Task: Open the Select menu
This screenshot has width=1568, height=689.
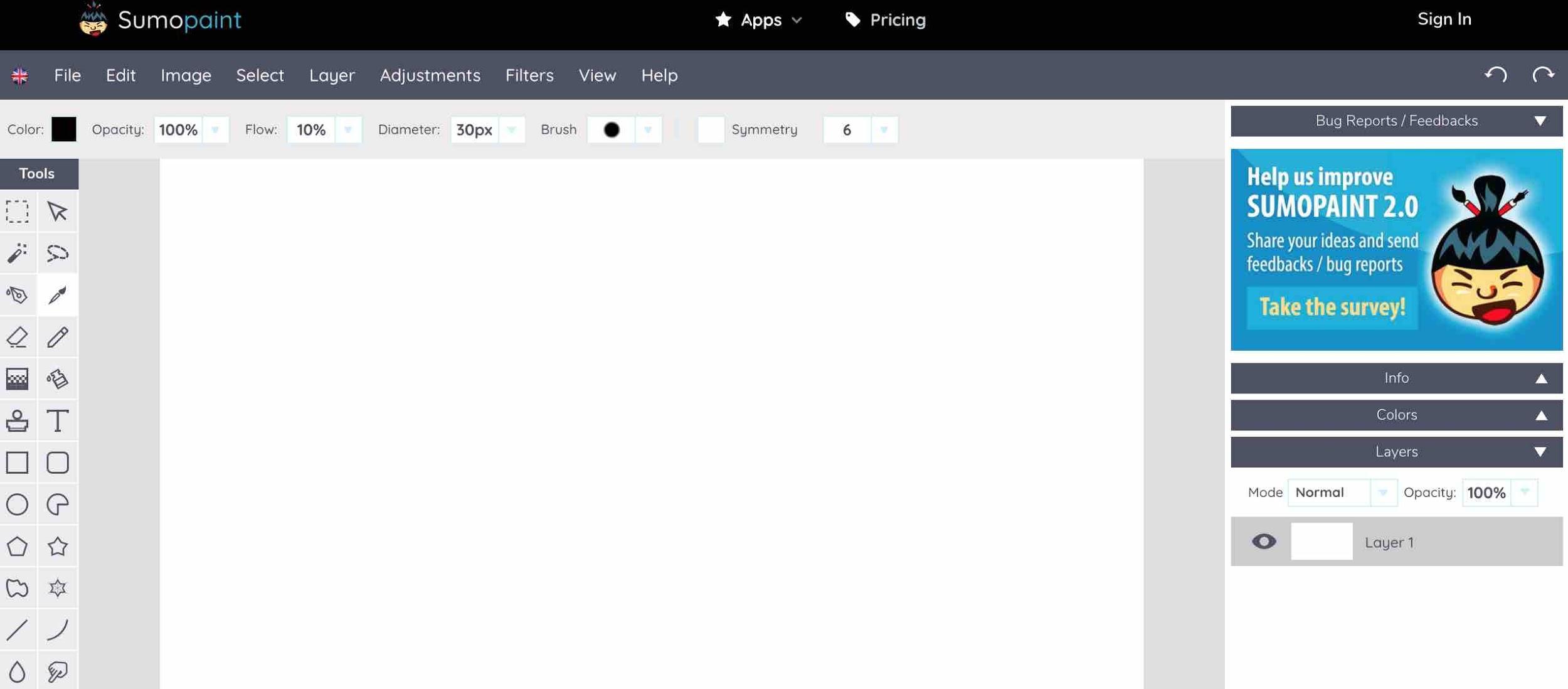Action: click(260, 75)
